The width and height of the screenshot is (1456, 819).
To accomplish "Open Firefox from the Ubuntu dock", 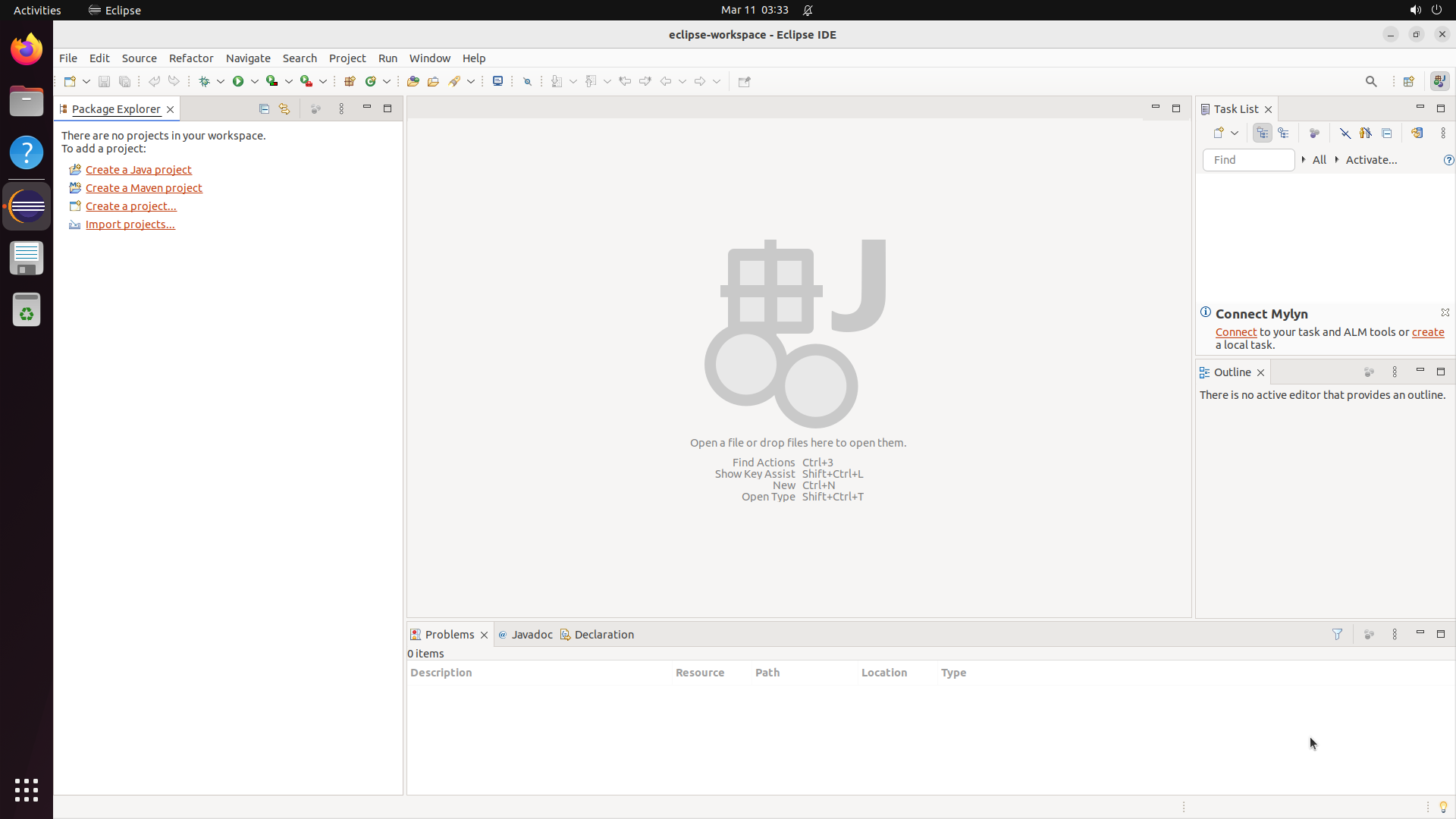I will (x=27, y=50).
